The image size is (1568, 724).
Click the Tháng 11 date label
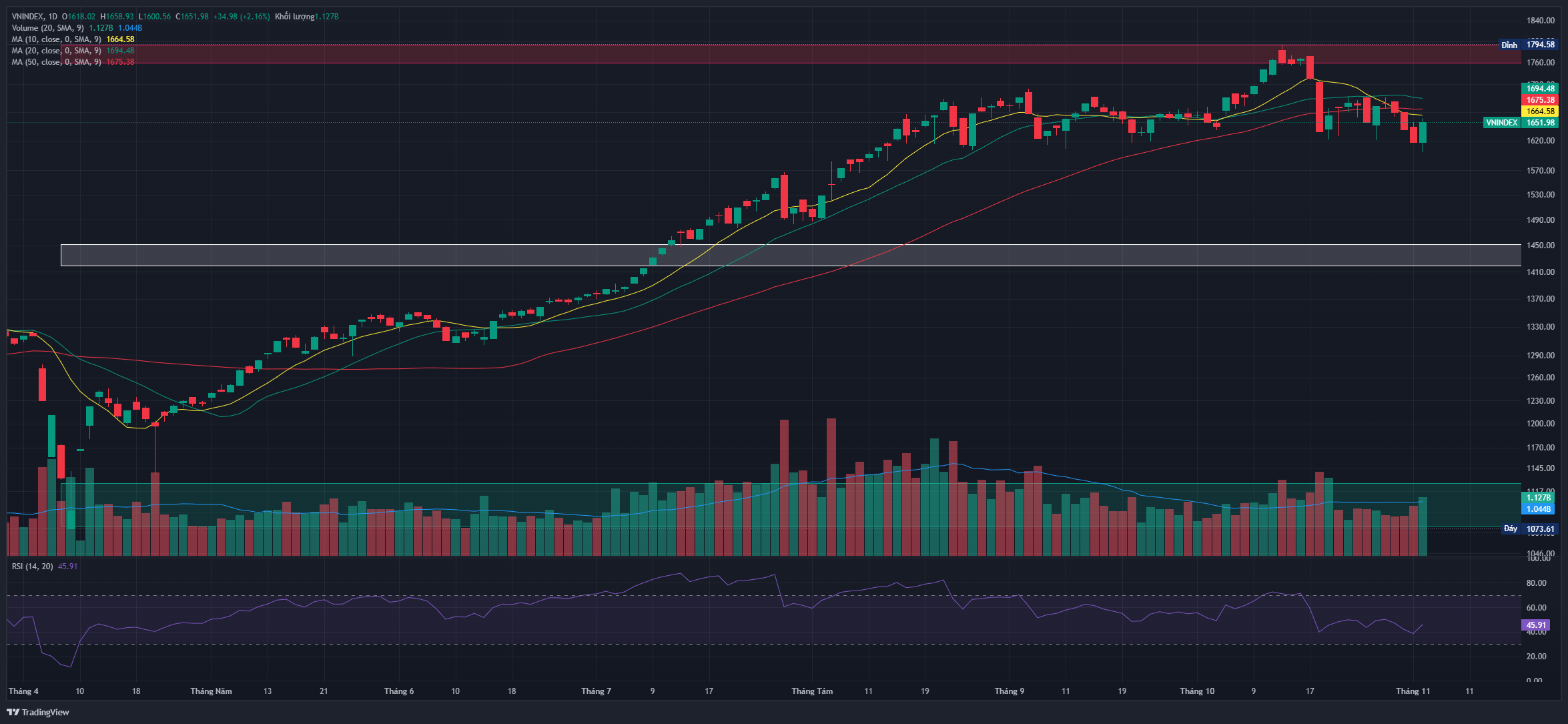[1413, 691]
